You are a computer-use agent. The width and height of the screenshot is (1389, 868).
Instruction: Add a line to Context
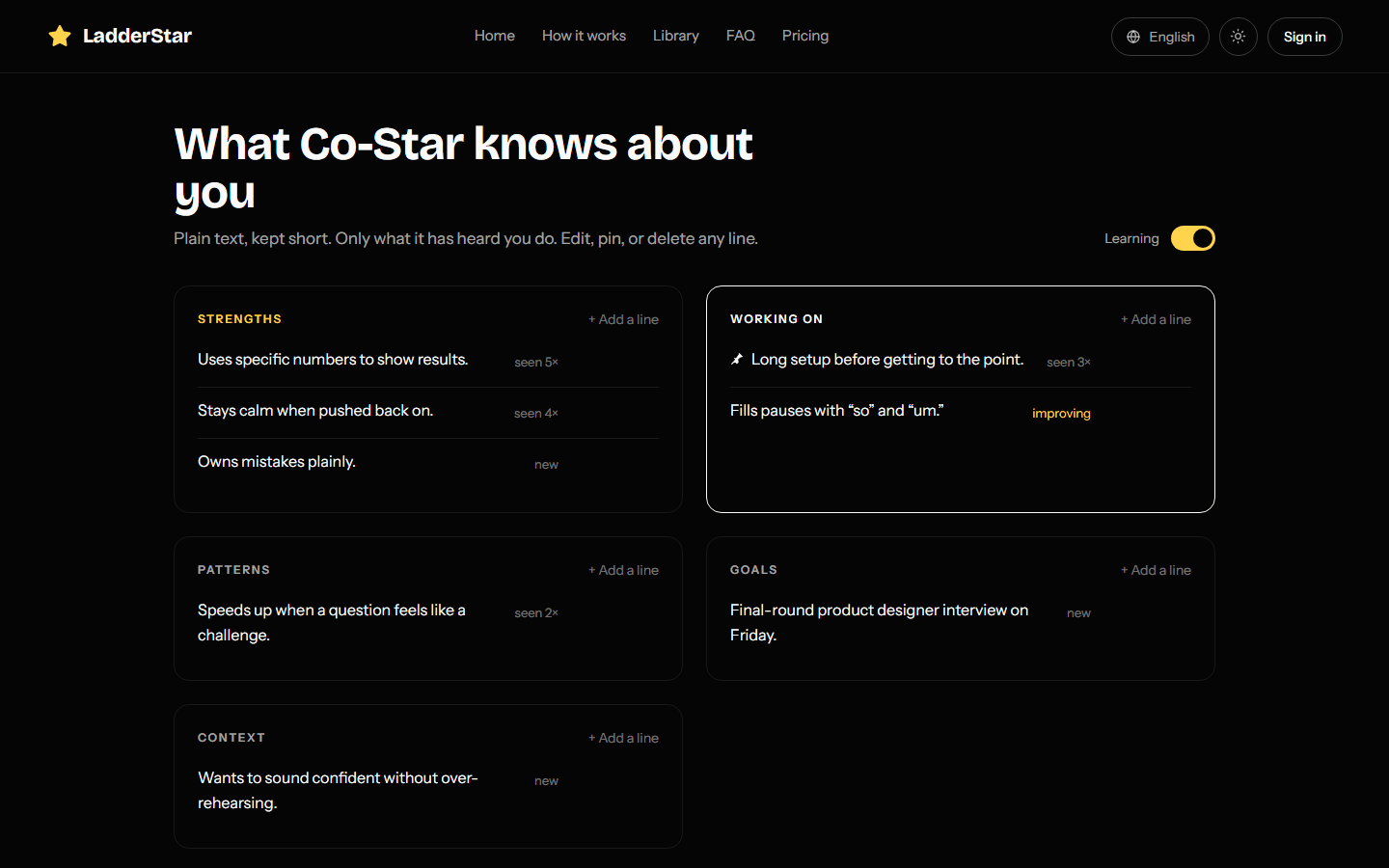point(624,738)
